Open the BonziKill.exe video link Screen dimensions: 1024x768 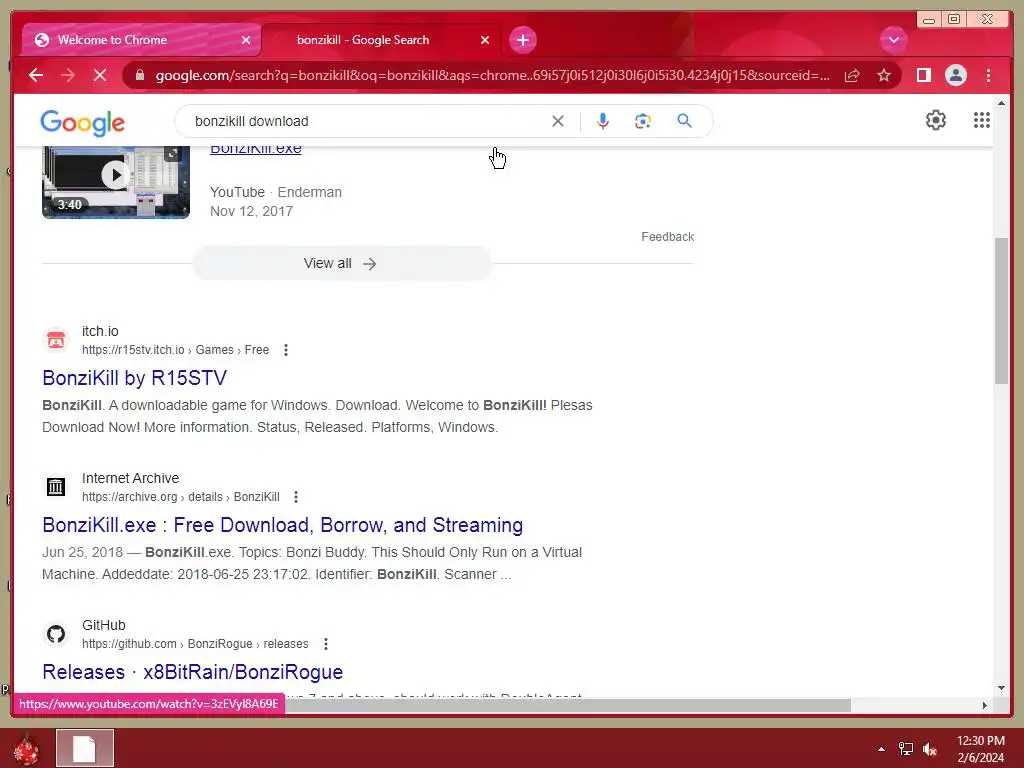[255, 149]
